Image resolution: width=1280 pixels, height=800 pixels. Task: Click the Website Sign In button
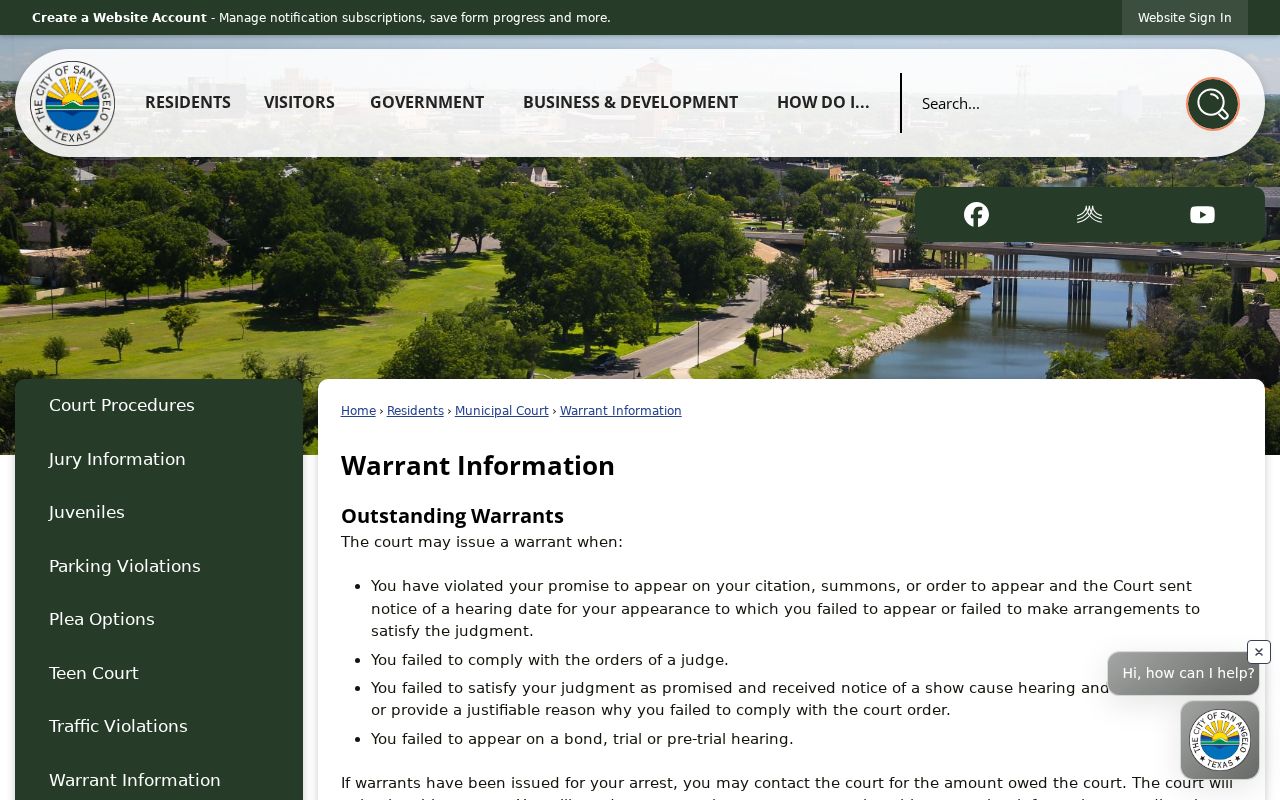[x=1184, y=17]
